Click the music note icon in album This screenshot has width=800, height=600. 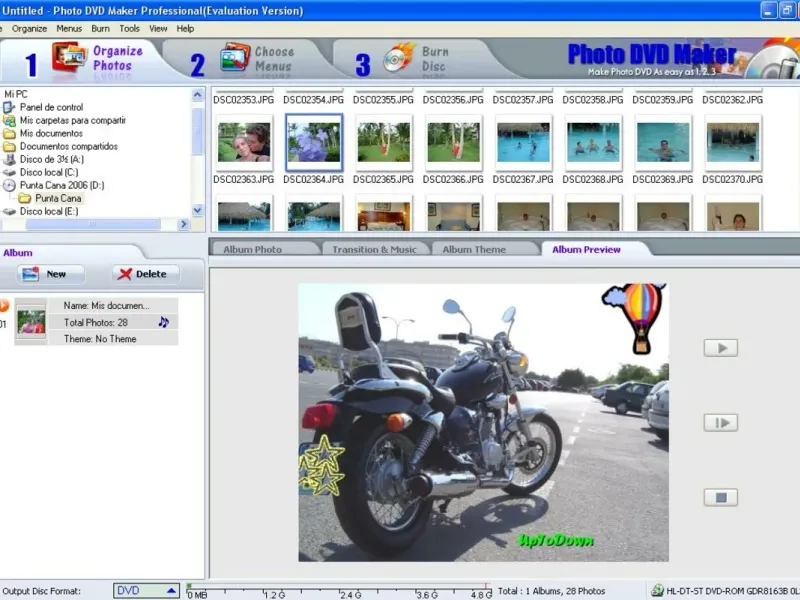163,322
